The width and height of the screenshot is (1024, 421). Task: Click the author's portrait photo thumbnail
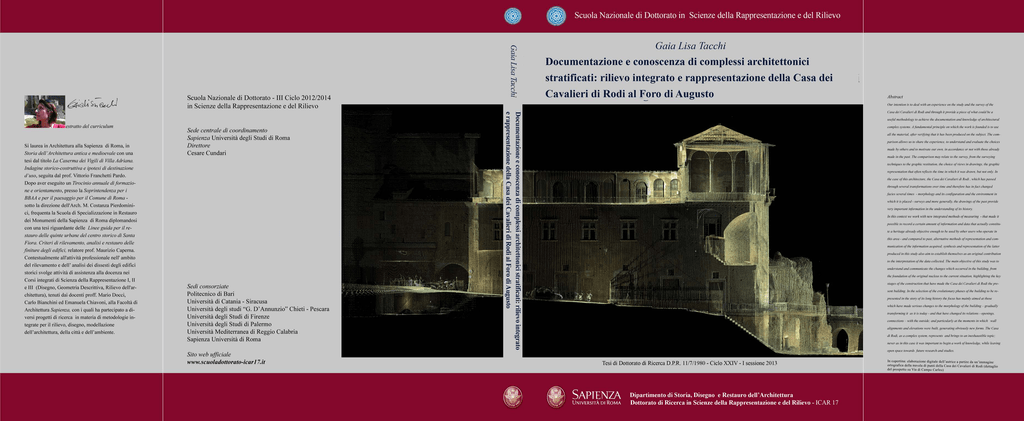(44, 111)
